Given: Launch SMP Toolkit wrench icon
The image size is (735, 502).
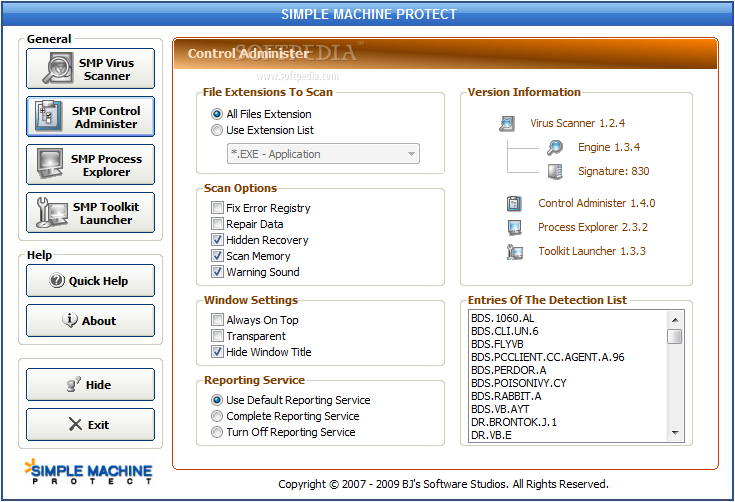Looking at the screenshot, I should pos(52,212).
